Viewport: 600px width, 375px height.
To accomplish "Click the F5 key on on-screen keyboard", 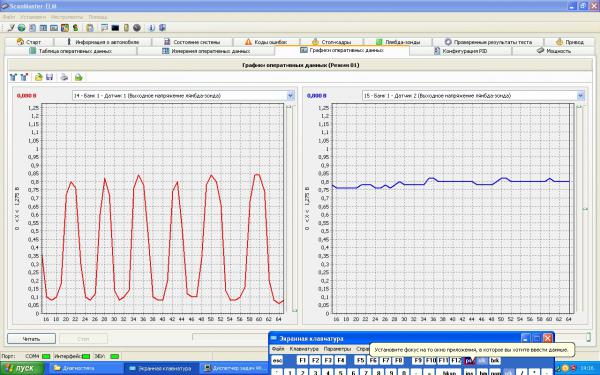I will click(360, 360).
